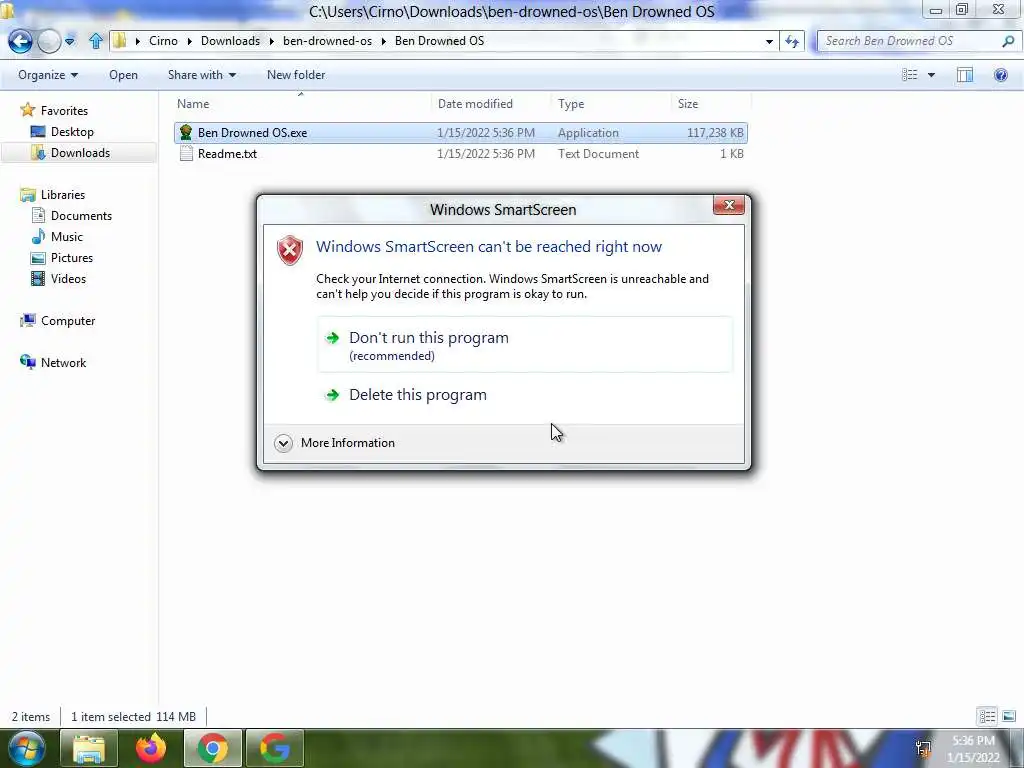1024x768 pixels.
Task: Select Downloads in the address breadcrumb
Action: point(231,40)
